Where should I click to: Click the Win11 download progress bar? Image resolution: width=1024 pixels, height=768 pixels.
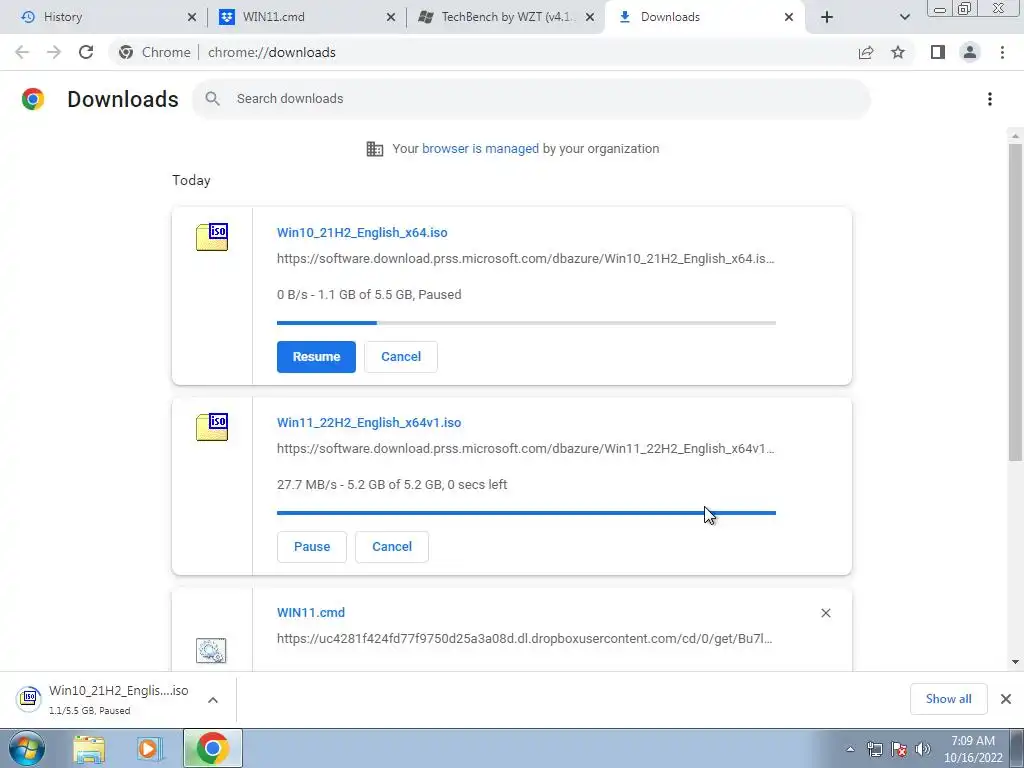pyautogui.click(x=526, y=513)
